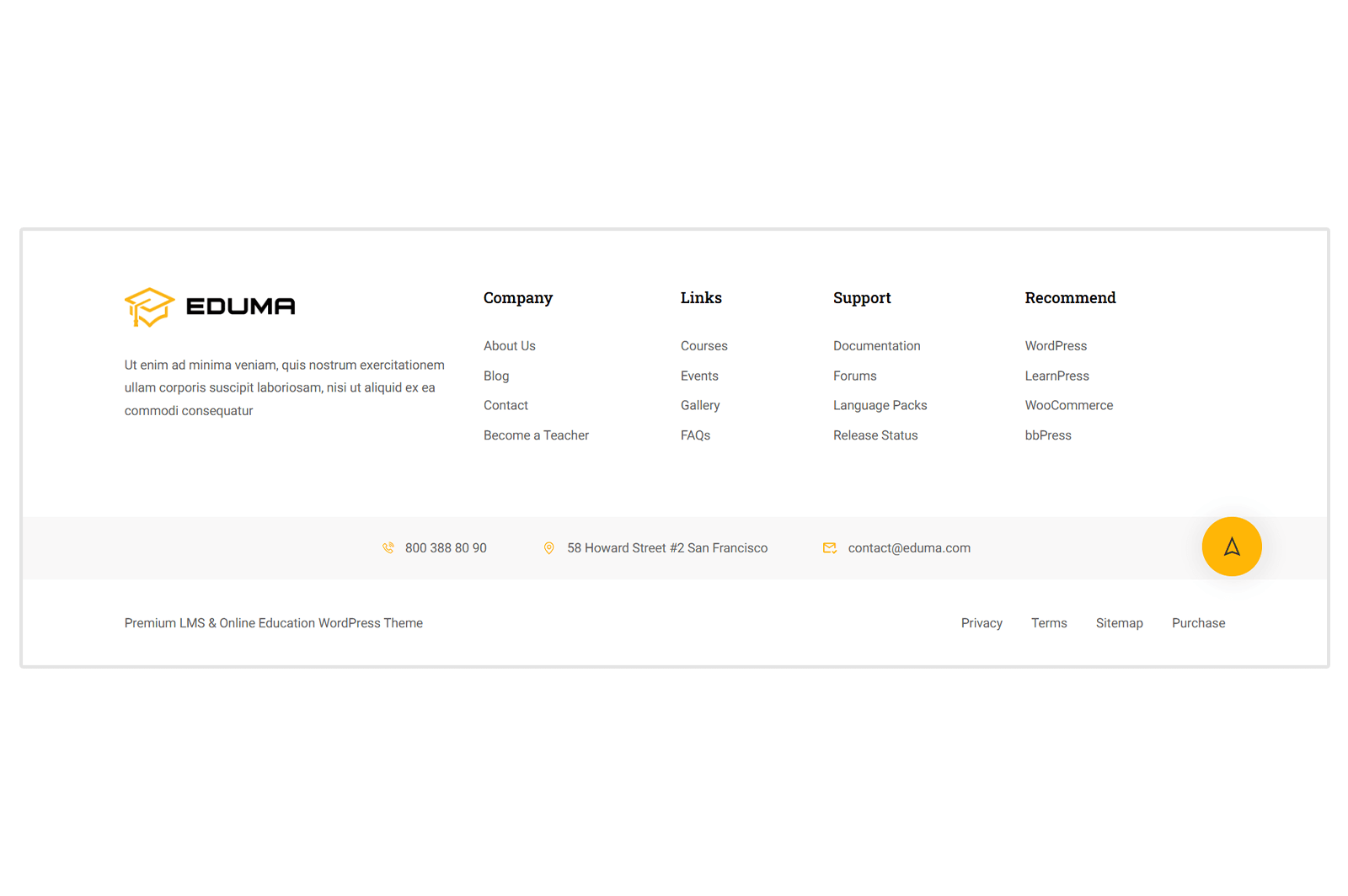Open Documentation under Support

pos(877,346)
